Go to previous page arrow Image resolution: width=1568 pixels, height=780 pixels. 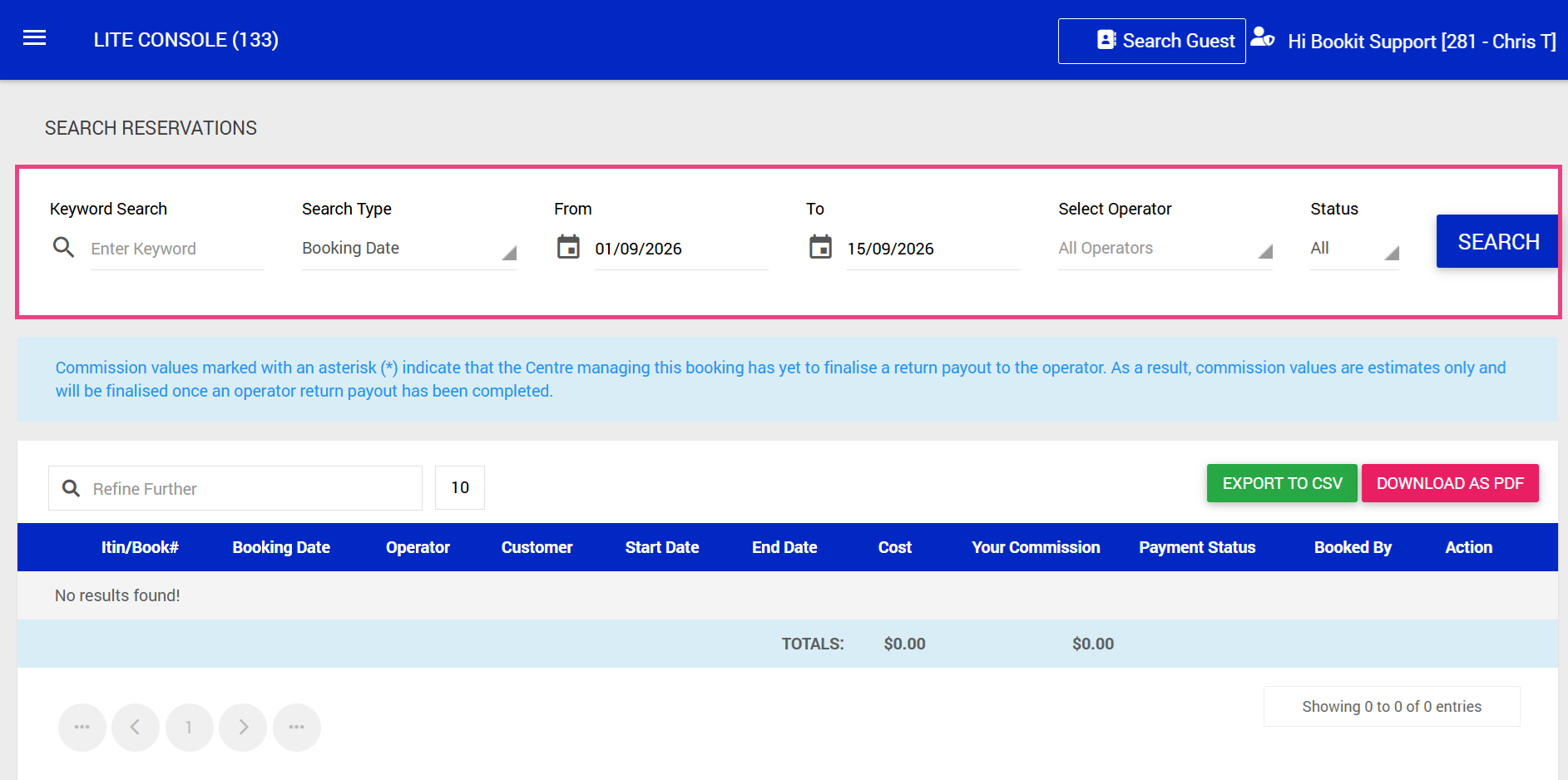coord(136,728)
